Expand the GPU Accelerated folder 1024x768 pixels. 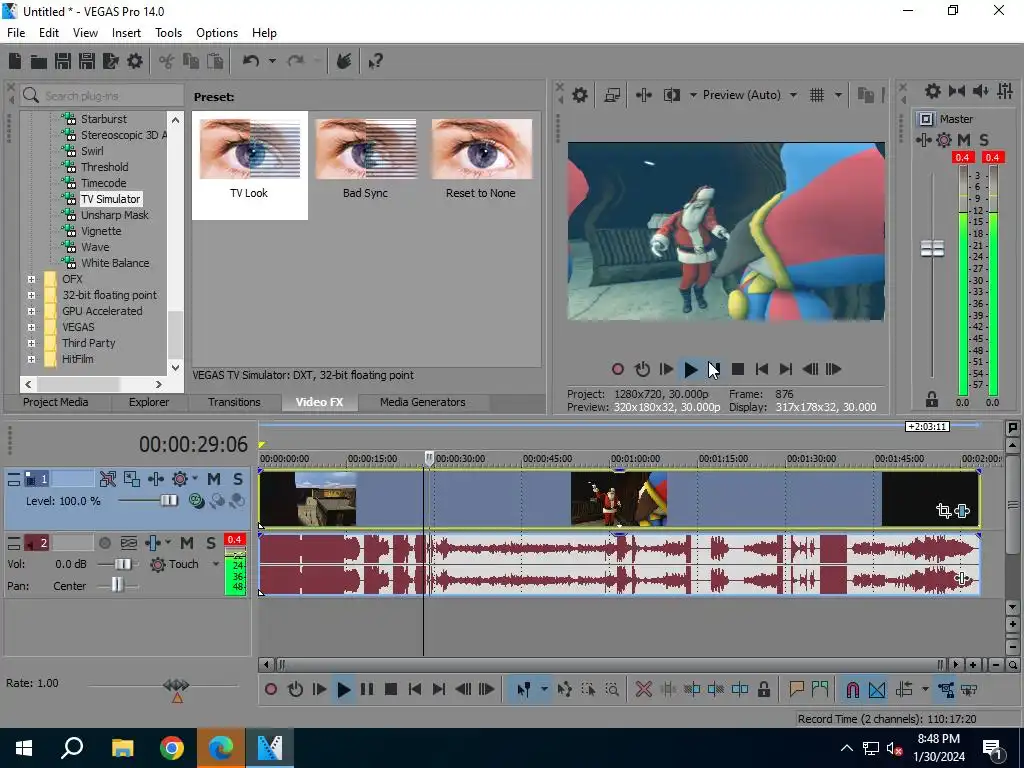pyautogui.click(x=31, y=312)
